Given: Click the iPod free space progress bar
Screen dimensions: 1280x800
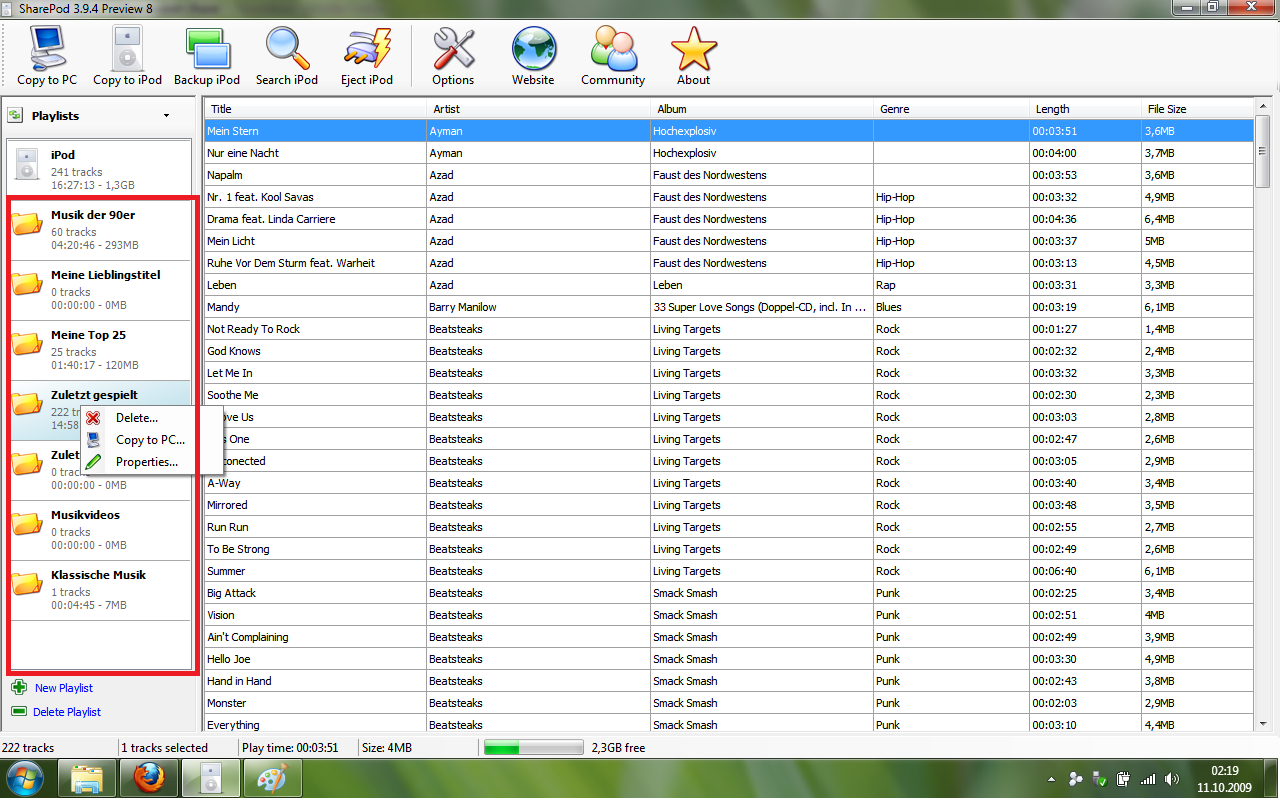Looking at the screenshot, I should tap(533, 747).
